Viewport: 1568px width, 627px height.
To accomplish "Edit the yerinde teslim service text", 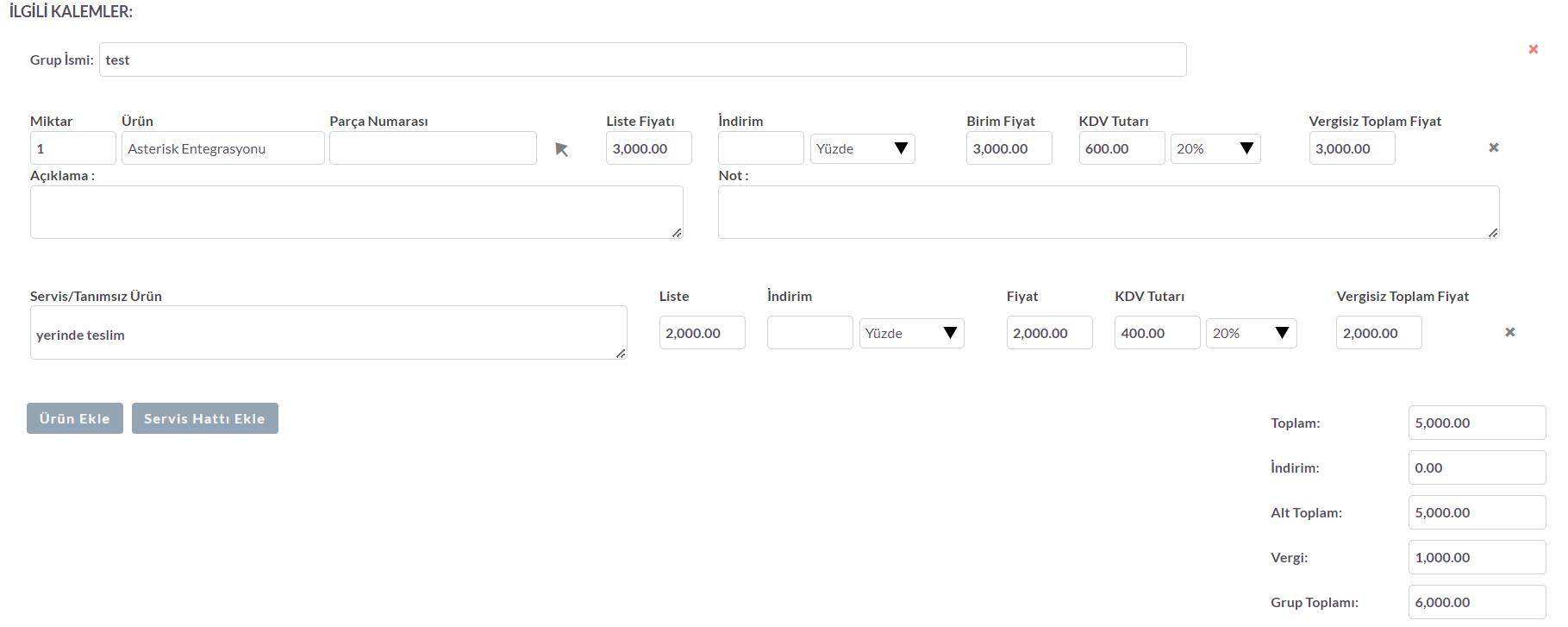I will tap(328, 333).
